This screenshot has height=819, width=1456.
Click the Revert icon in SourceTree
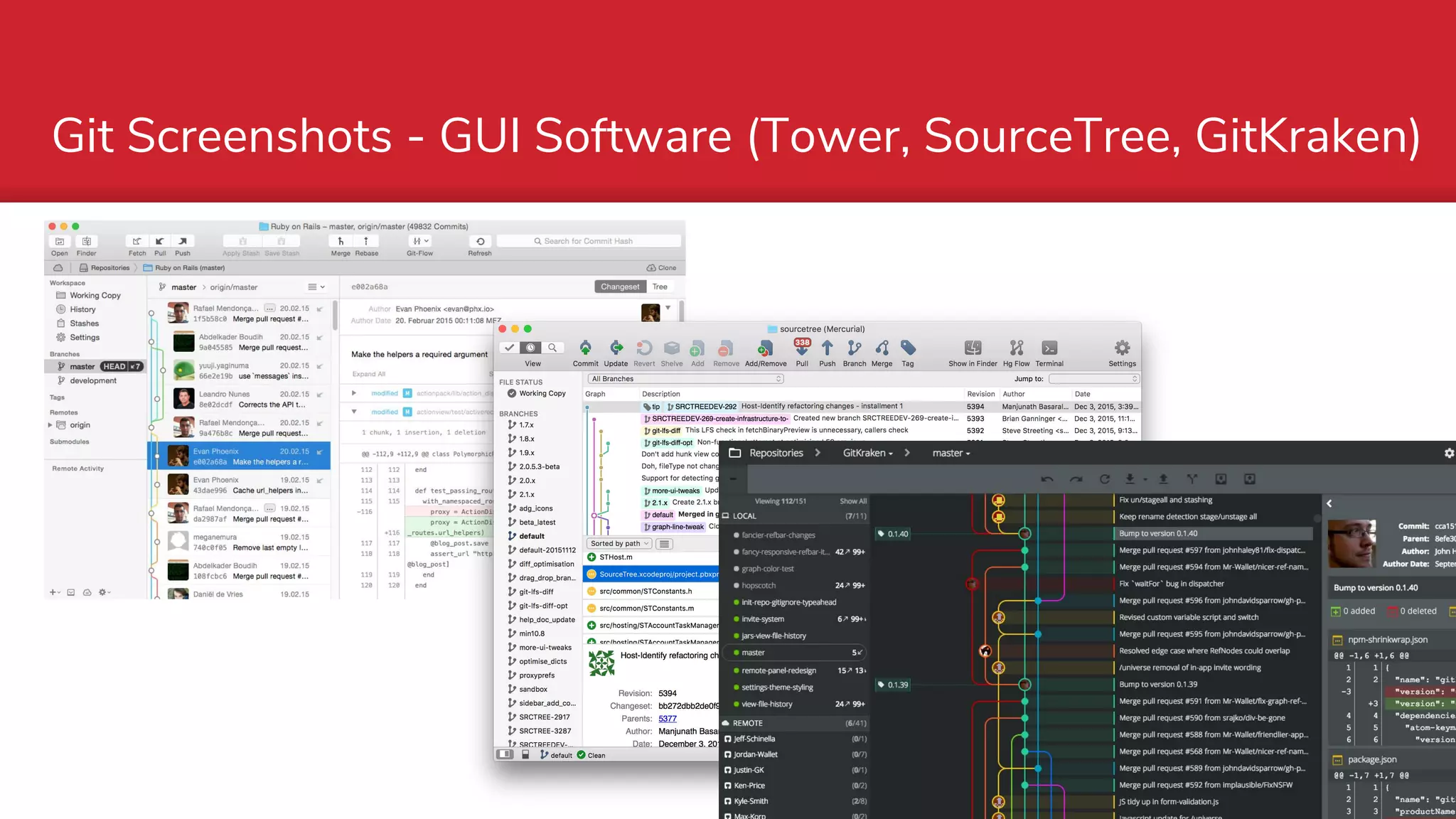pyautogui.click(x=644, y=348)
